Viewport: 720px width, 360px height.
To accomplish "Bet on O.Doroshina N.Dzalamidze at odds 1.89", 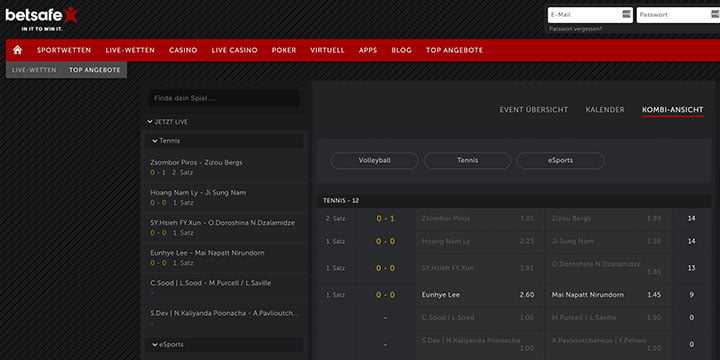I will (x=608, y=268).
